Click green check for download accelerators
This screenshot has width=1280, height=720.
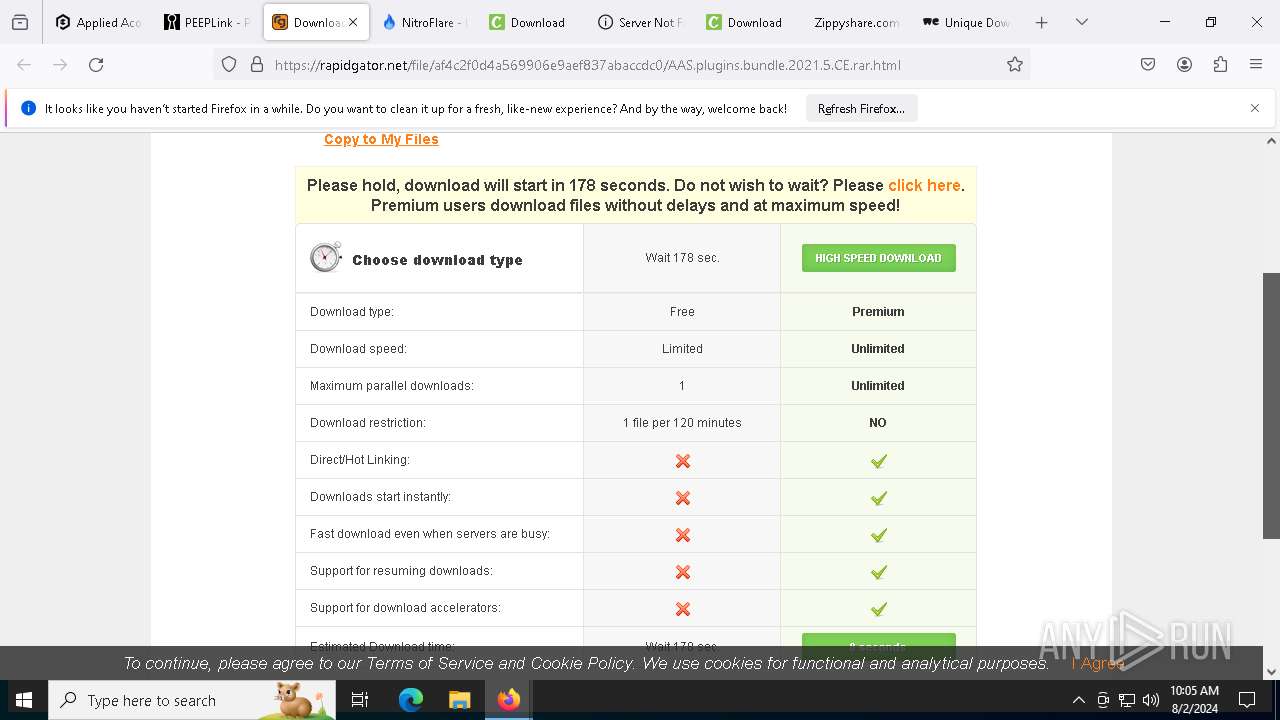tap(878, 609)
